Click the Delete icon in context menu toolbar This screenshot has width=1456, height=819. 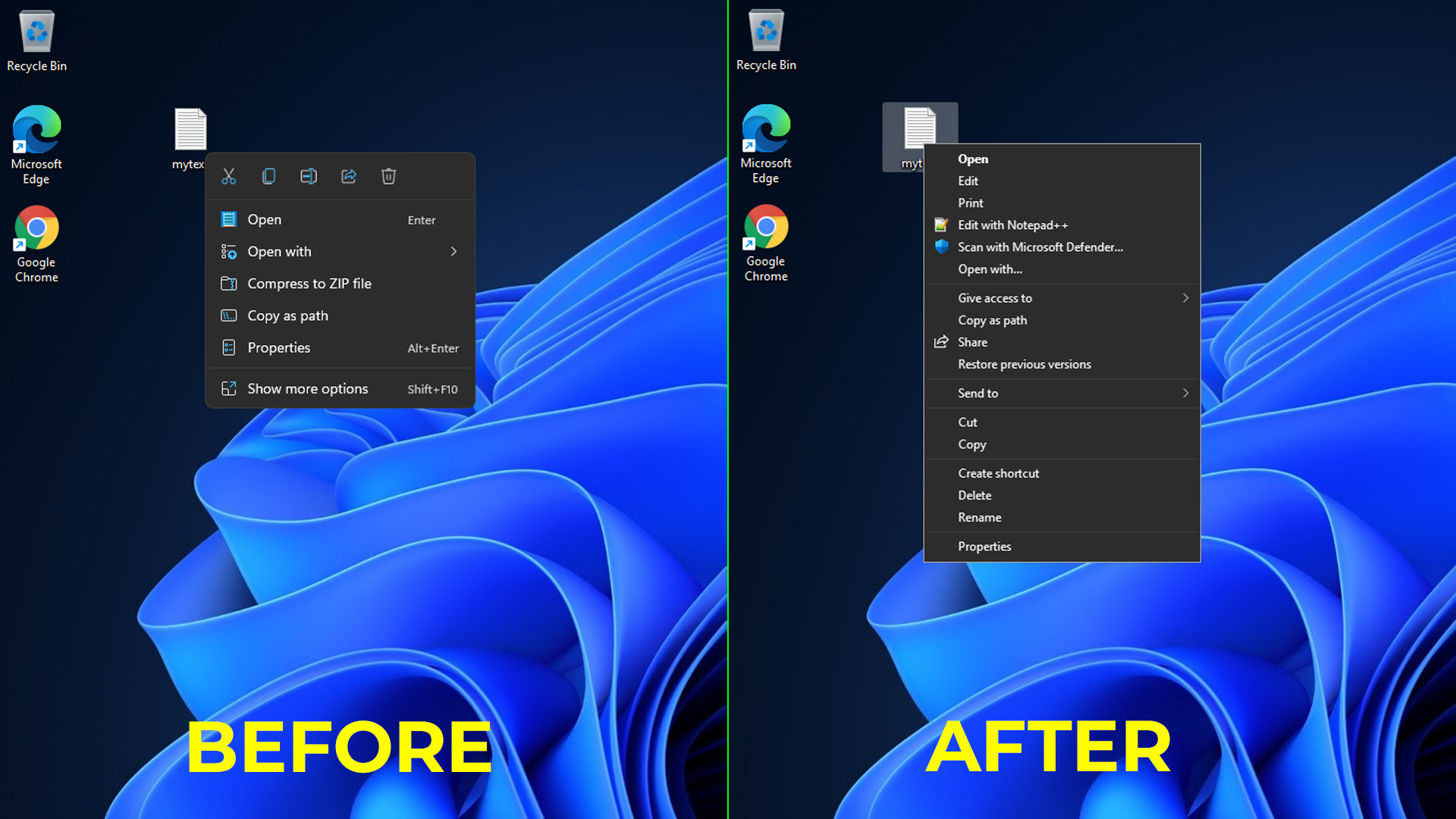pyautogui.click(x=388, y=176)
